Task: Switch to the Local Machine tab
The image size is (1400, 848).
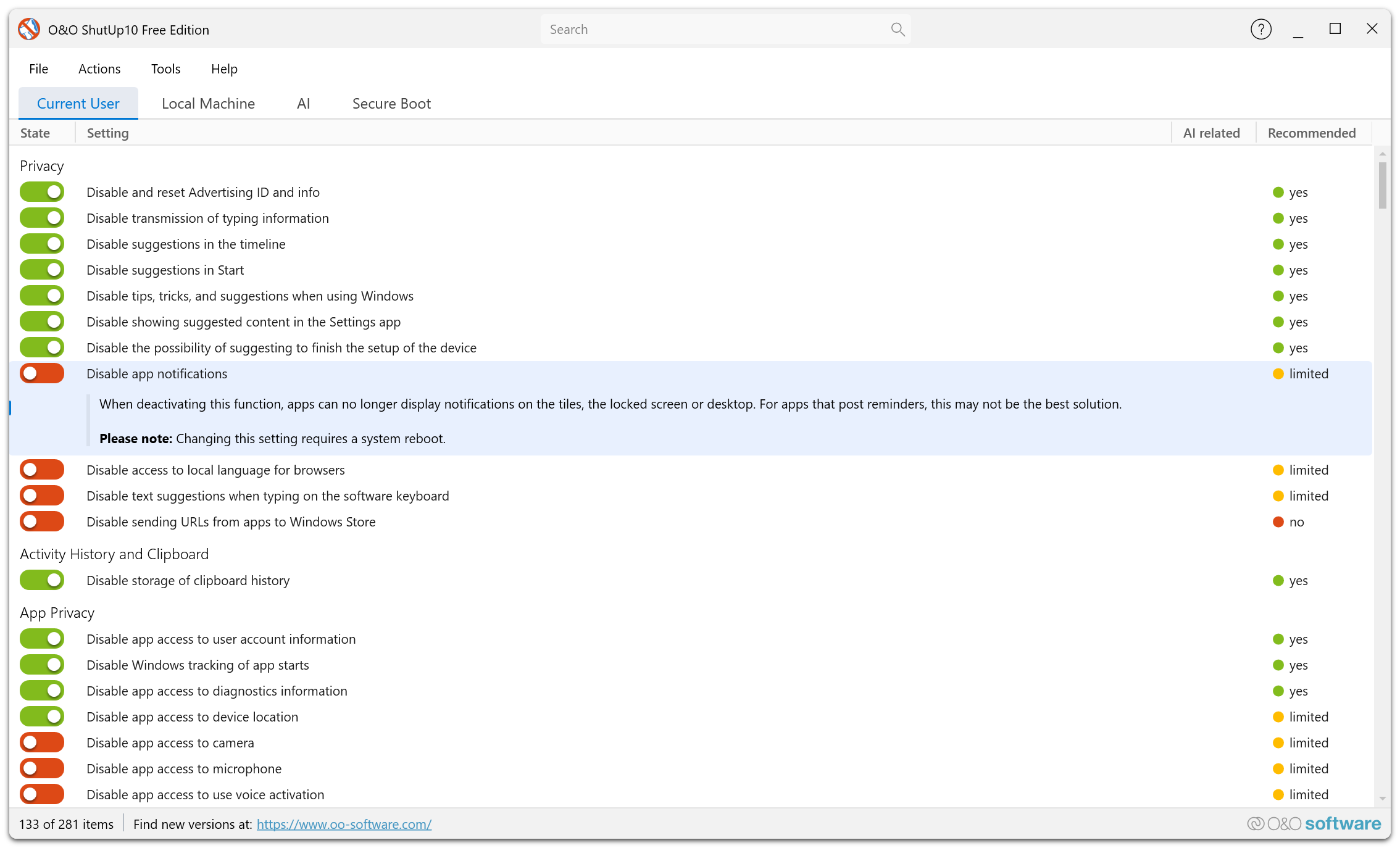Action: point(208,103)
